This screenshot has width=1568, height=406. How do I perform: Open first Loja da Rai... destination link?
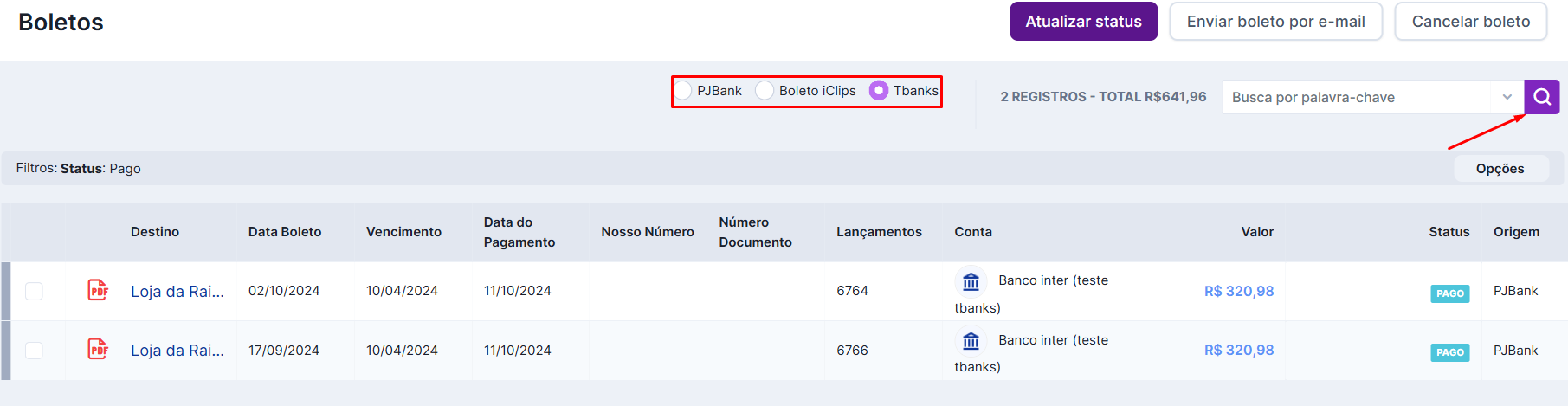click(x=177, y=292)
